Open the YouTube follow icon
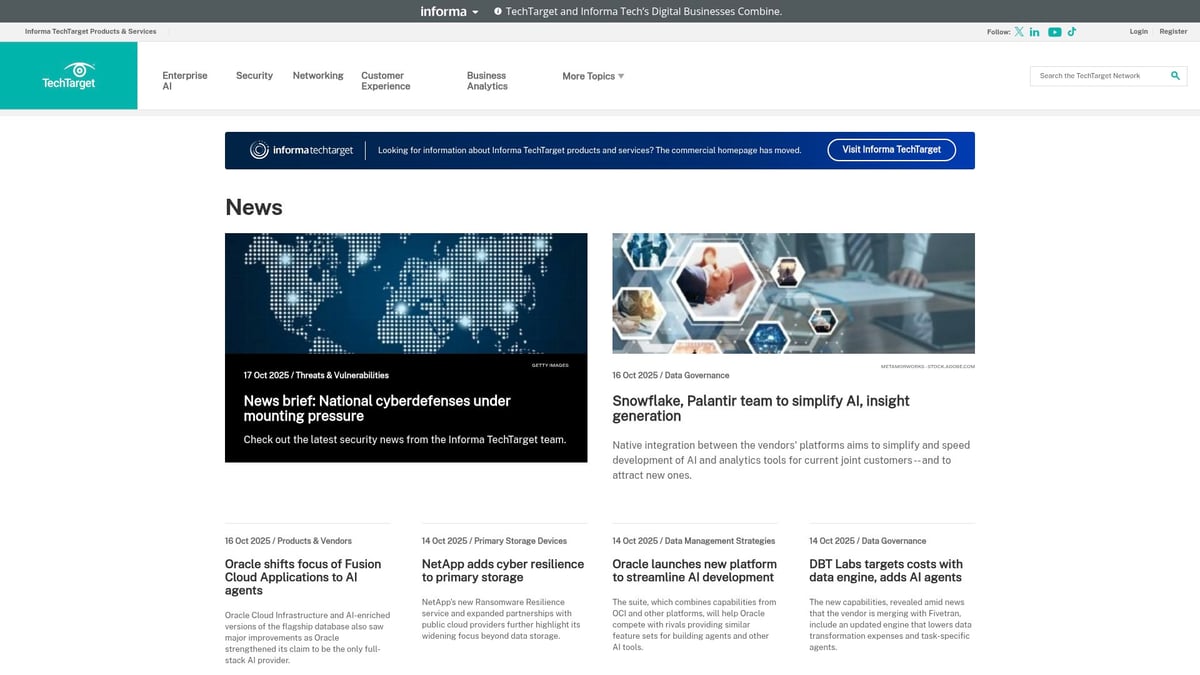Image resolution: width=1200 pixels, height=675 pixels. click(x=1054, y=32)
